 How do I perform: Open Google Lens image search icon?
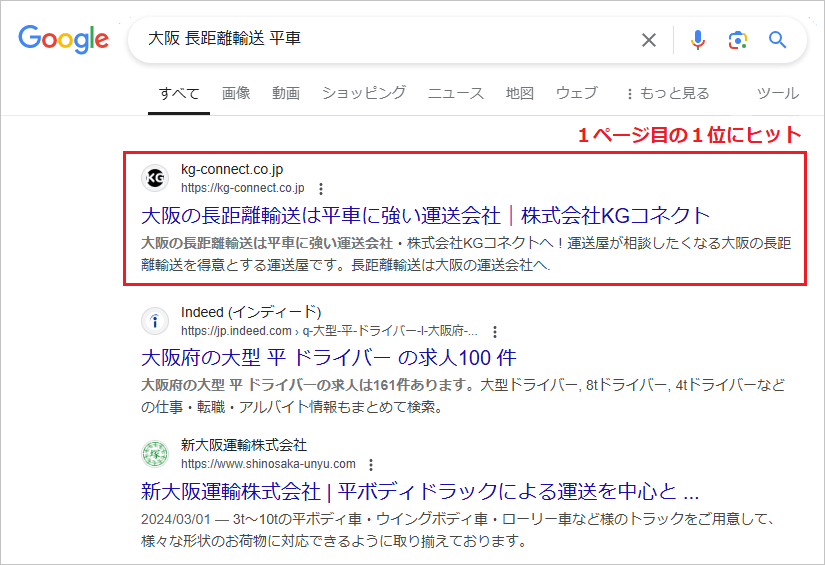737,40
